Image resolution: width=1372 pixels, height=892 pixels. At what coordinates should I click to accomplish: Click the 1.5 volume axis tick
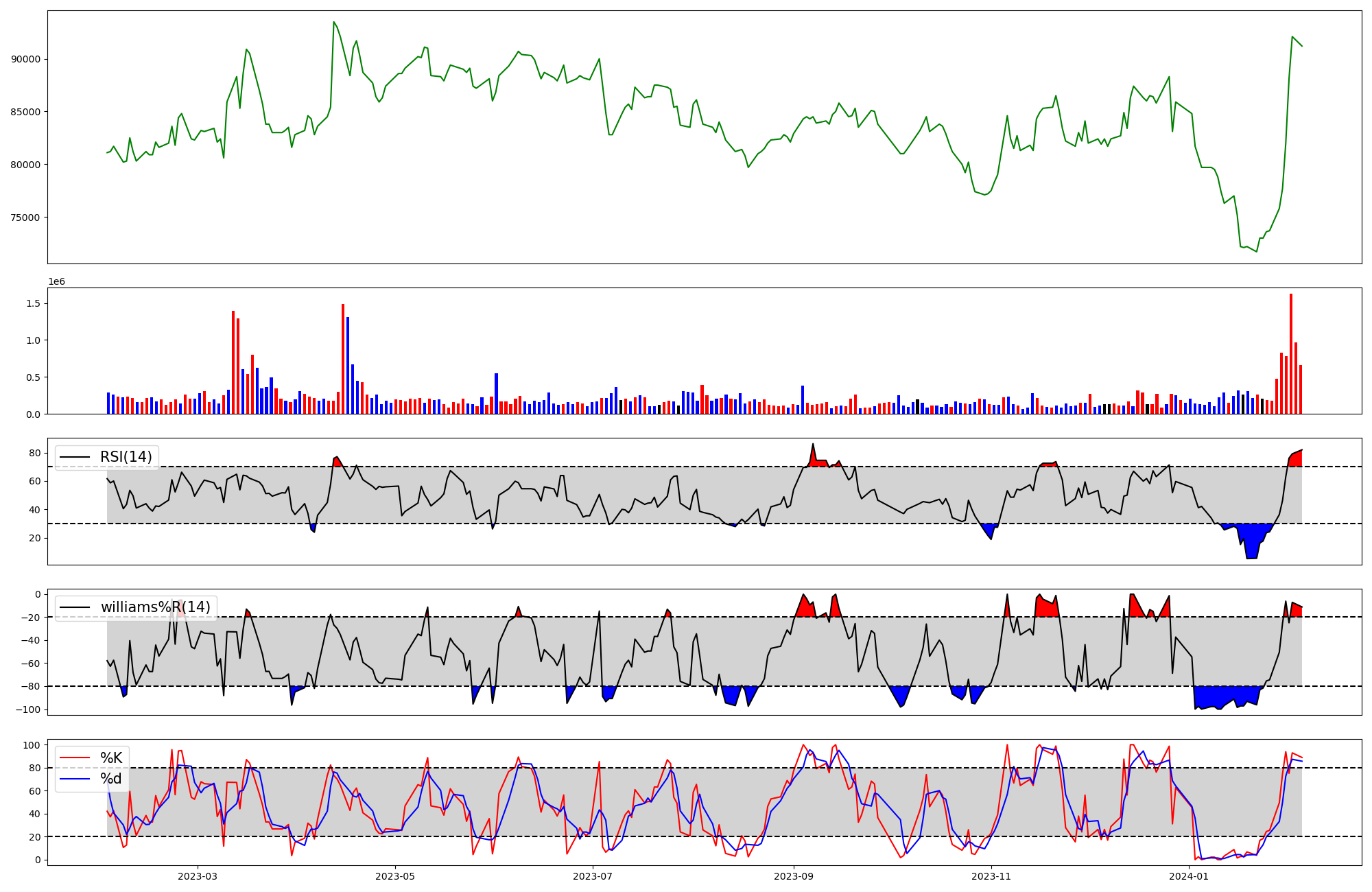pos(34,304)
